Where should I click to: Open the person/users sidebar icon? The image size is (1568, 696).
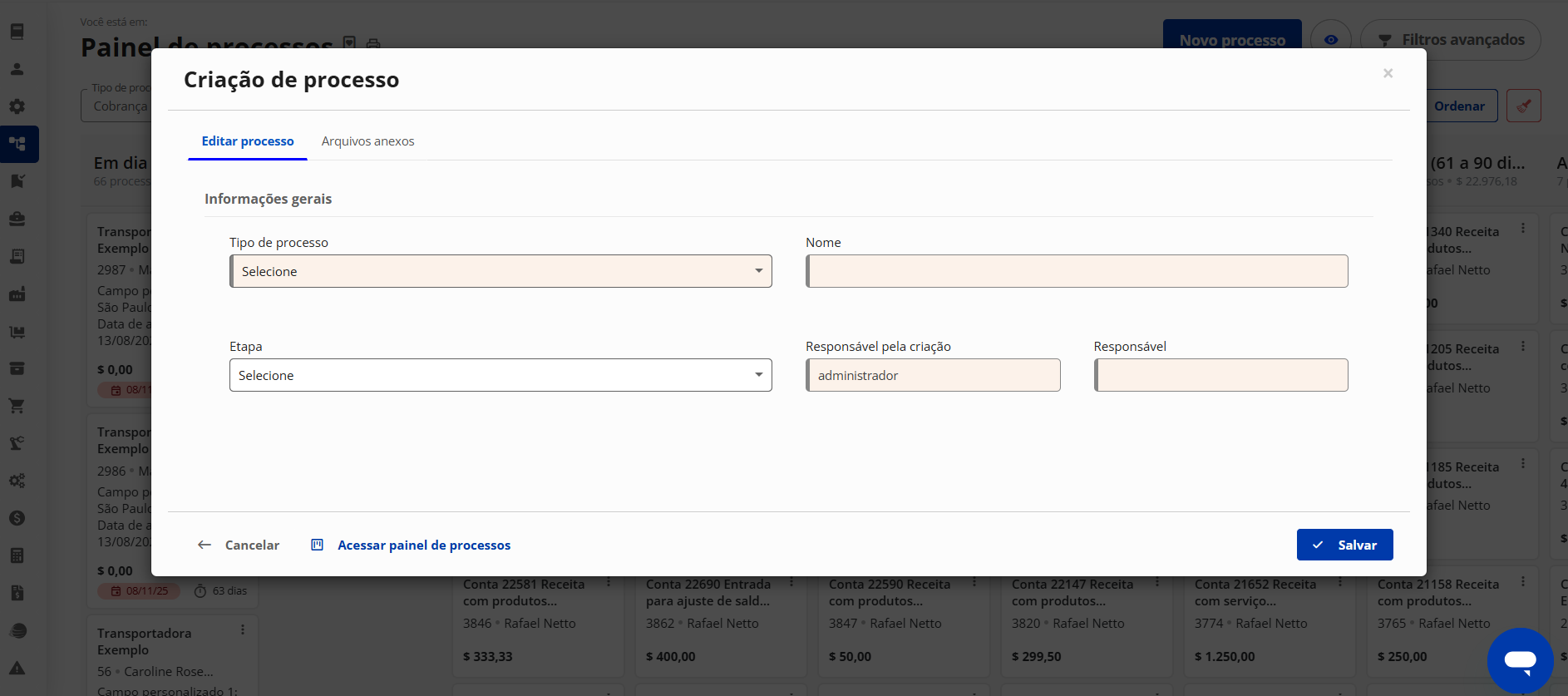(x=17, y=69)
